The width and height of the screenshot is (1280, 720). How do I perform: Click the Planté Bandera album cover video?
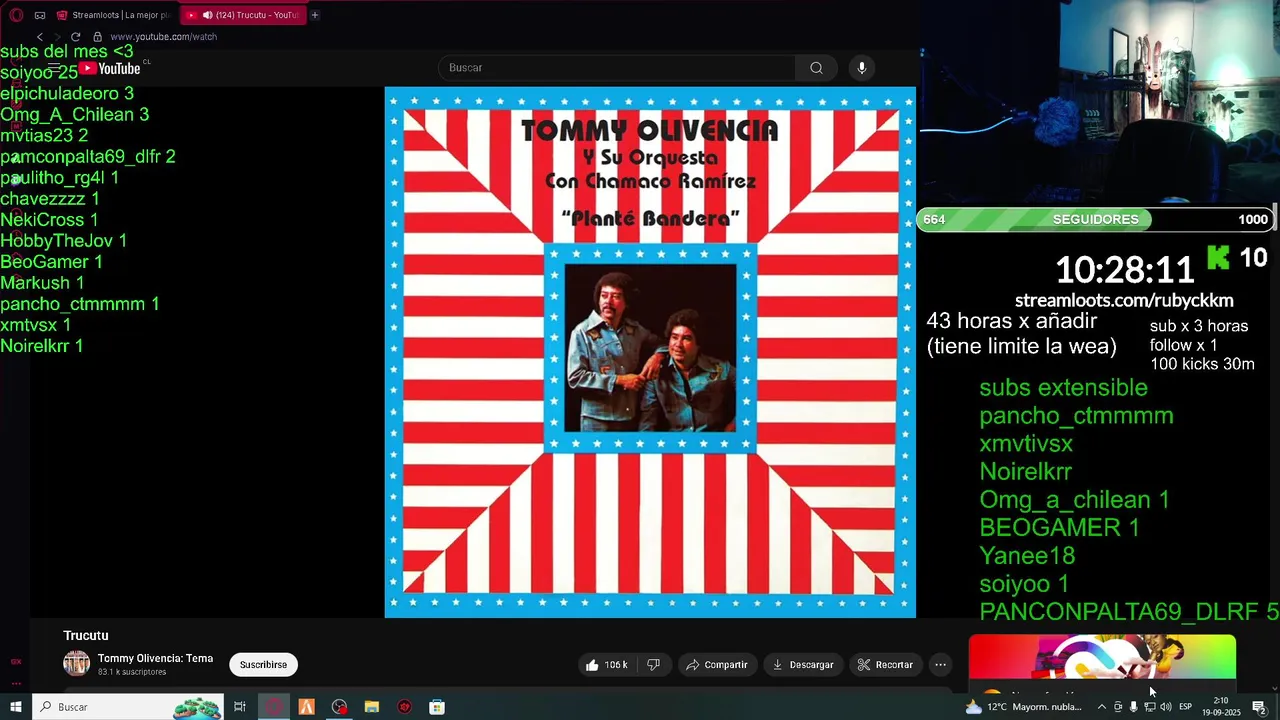(x=650, y=352)
